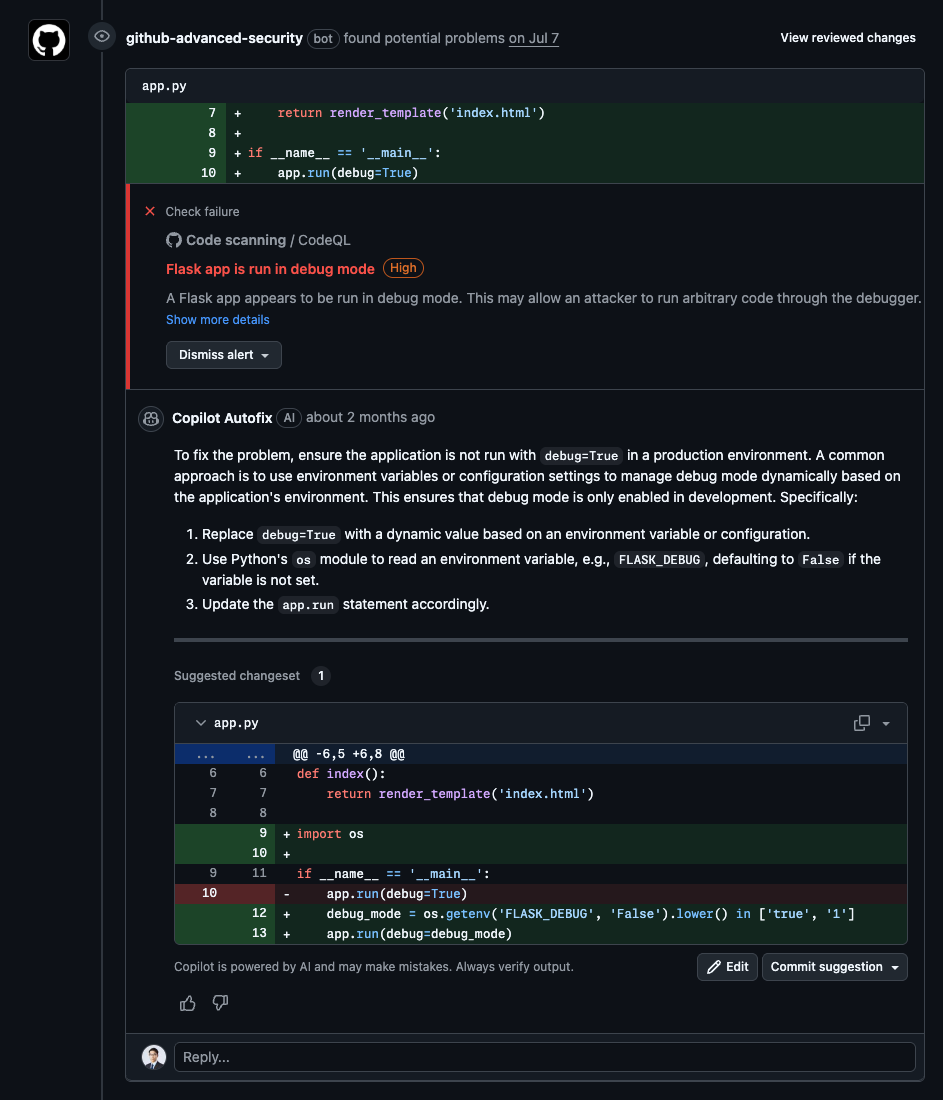This screenshot has width=943, height=1100.
Task: Give thumbs up feedback
Action: pos(187,1003)
